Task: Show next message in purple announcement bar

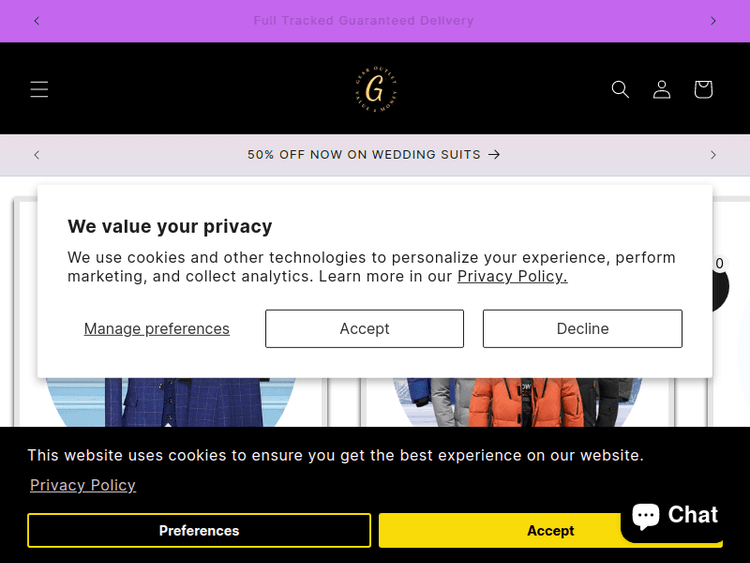Action: (713, 21)
